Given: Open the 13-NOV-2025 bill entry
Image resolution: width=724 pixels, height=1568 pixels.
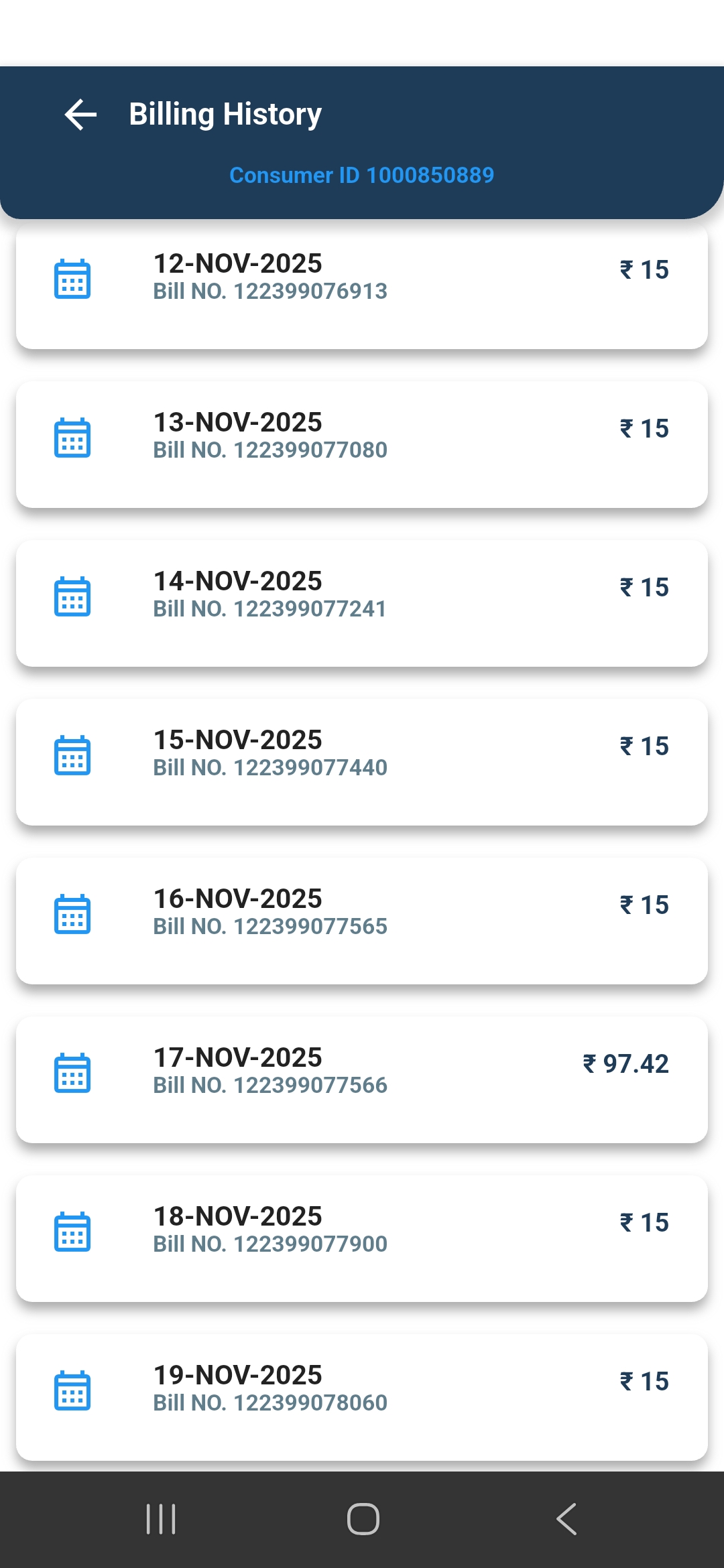Looking at the screenshot, I should (x=238, y=422).
